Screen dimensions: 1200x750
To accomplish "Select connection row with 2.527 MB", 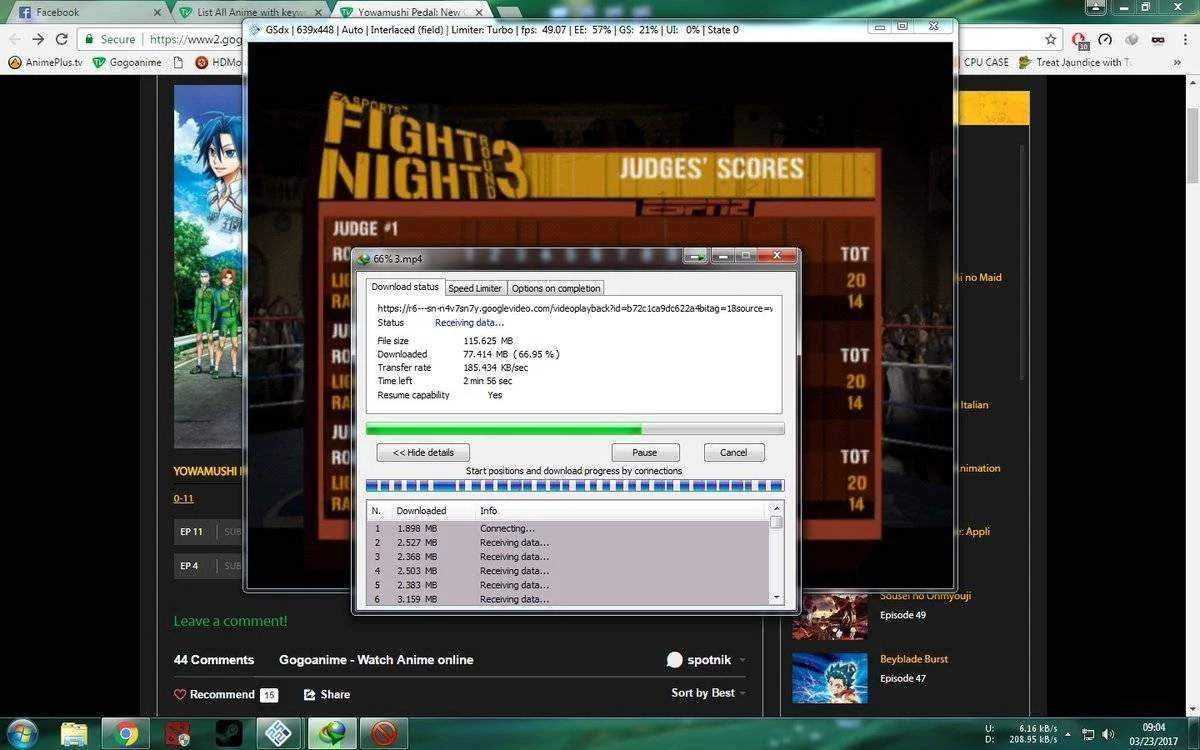I will tap(567, 542).
